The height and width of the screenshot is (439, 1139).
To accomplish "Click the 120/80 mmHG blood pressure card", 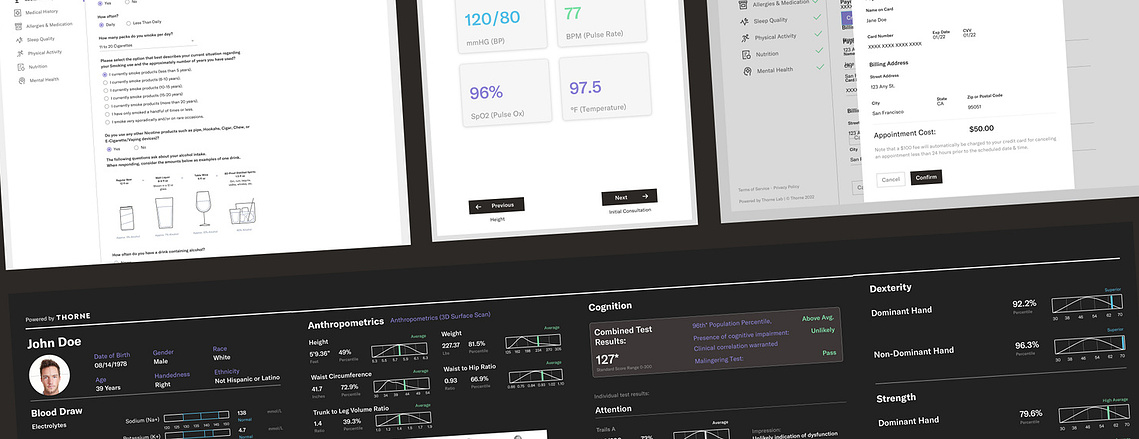I will (501, 25).
